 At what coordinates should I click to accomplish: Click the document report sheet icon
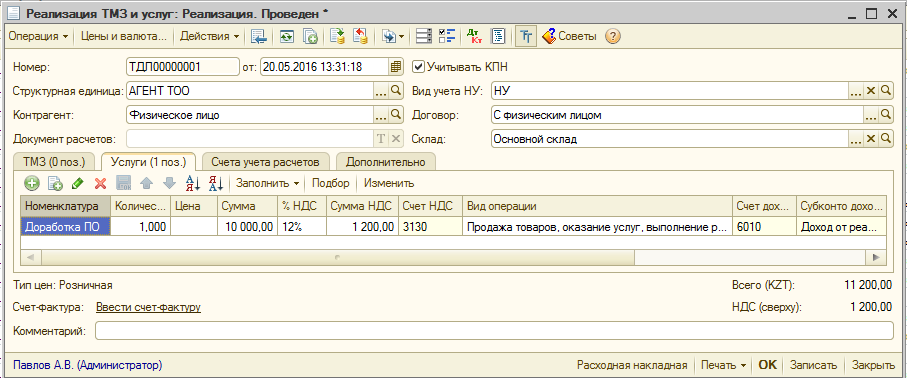[x=498, y=36]
